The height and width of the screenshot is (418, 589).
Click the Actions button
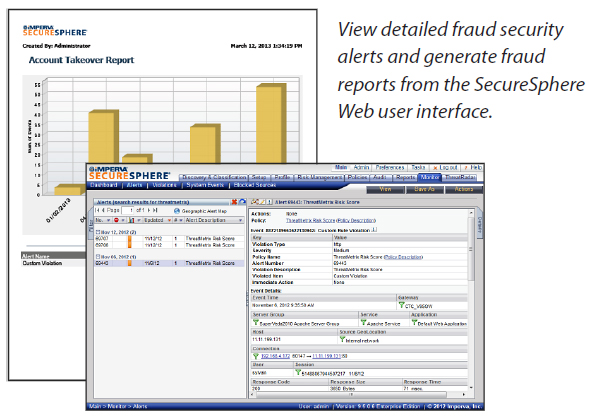pos(464,189)
